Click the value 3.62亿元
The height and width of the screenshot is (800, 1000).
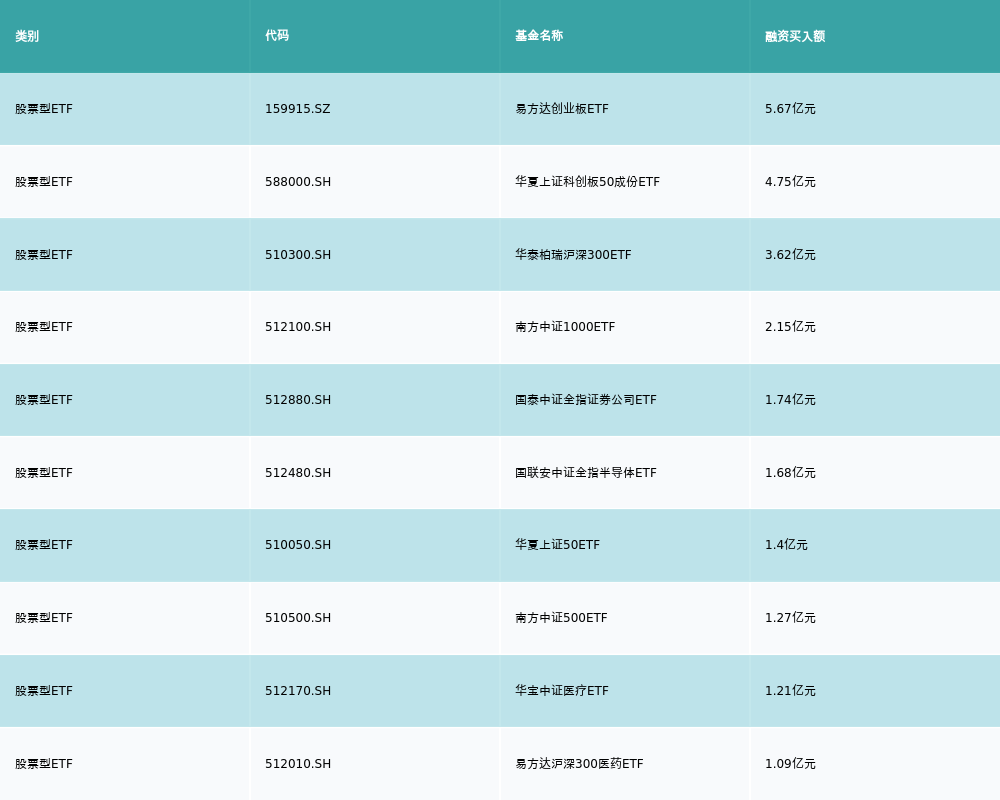[790, 255]
